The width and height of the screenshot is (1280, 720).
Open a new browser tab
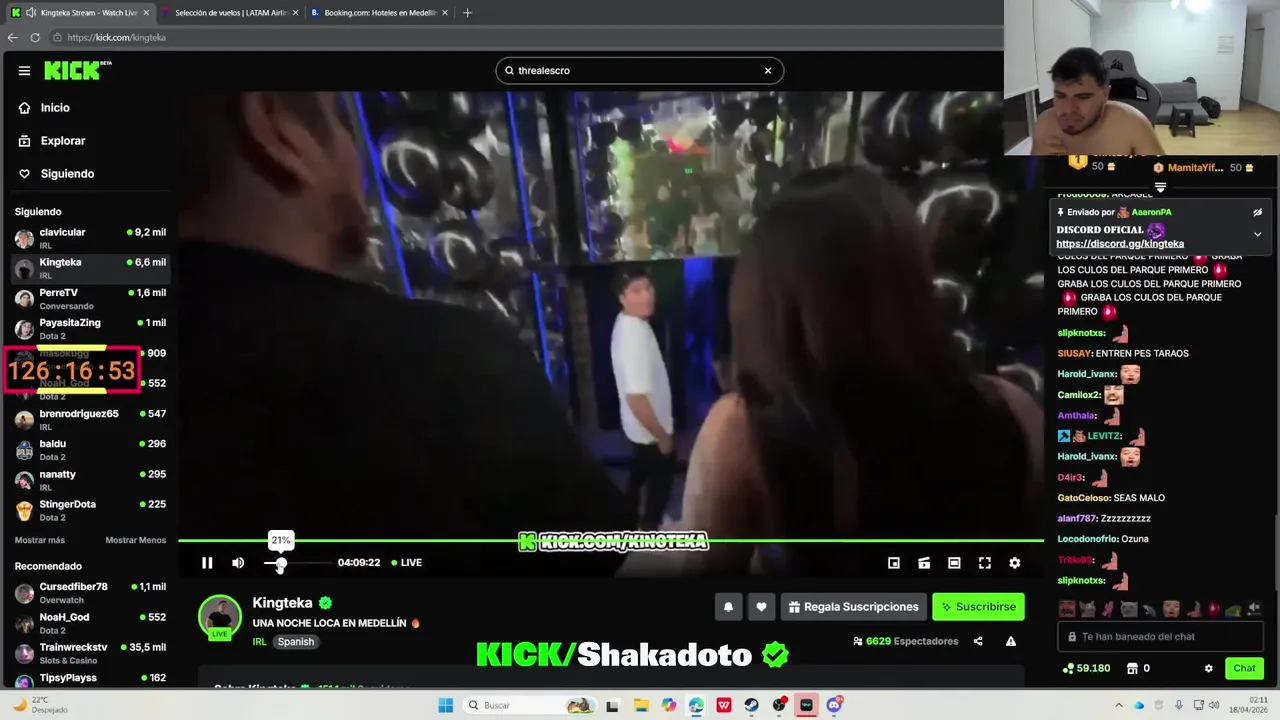point(467,13)
